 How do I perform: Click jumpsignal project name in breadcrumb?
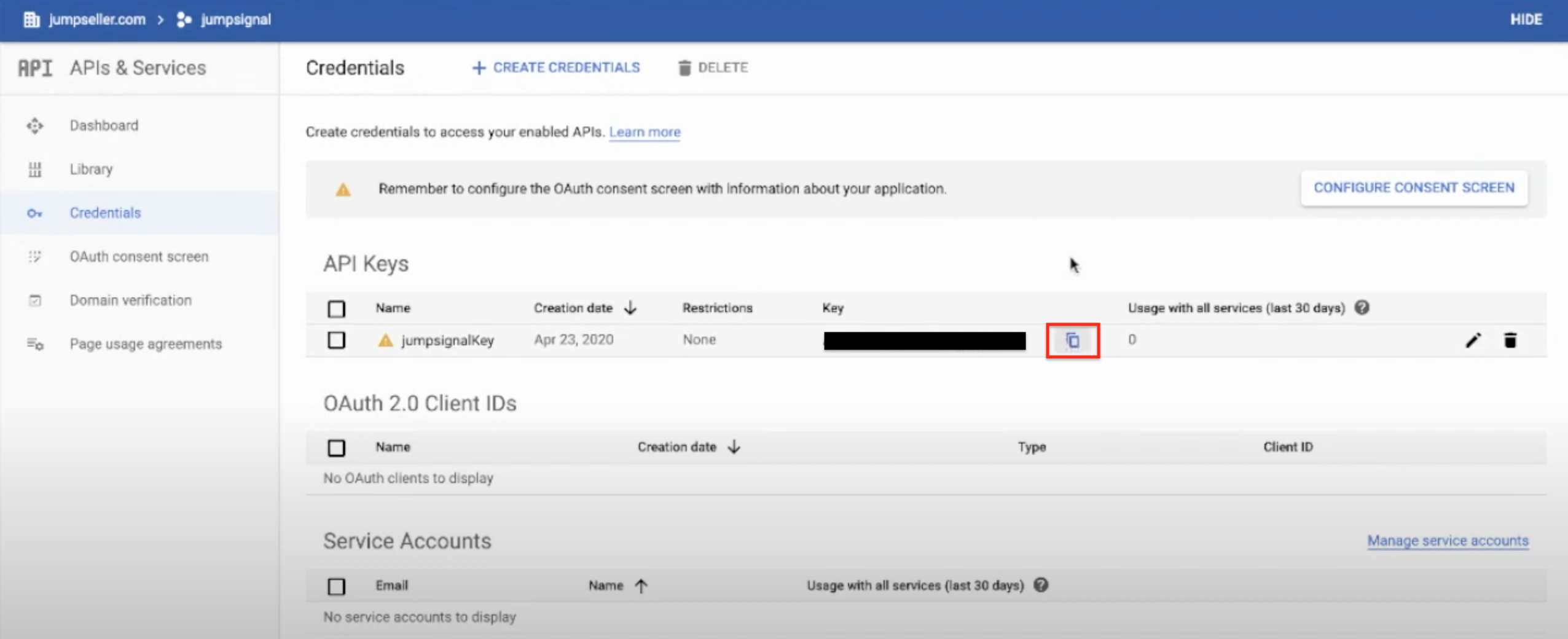236,20
